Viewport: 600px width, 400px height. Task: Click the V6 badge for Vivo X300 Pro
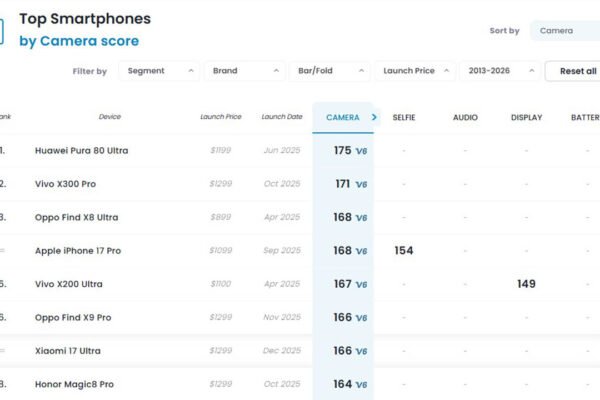(361, 184)
